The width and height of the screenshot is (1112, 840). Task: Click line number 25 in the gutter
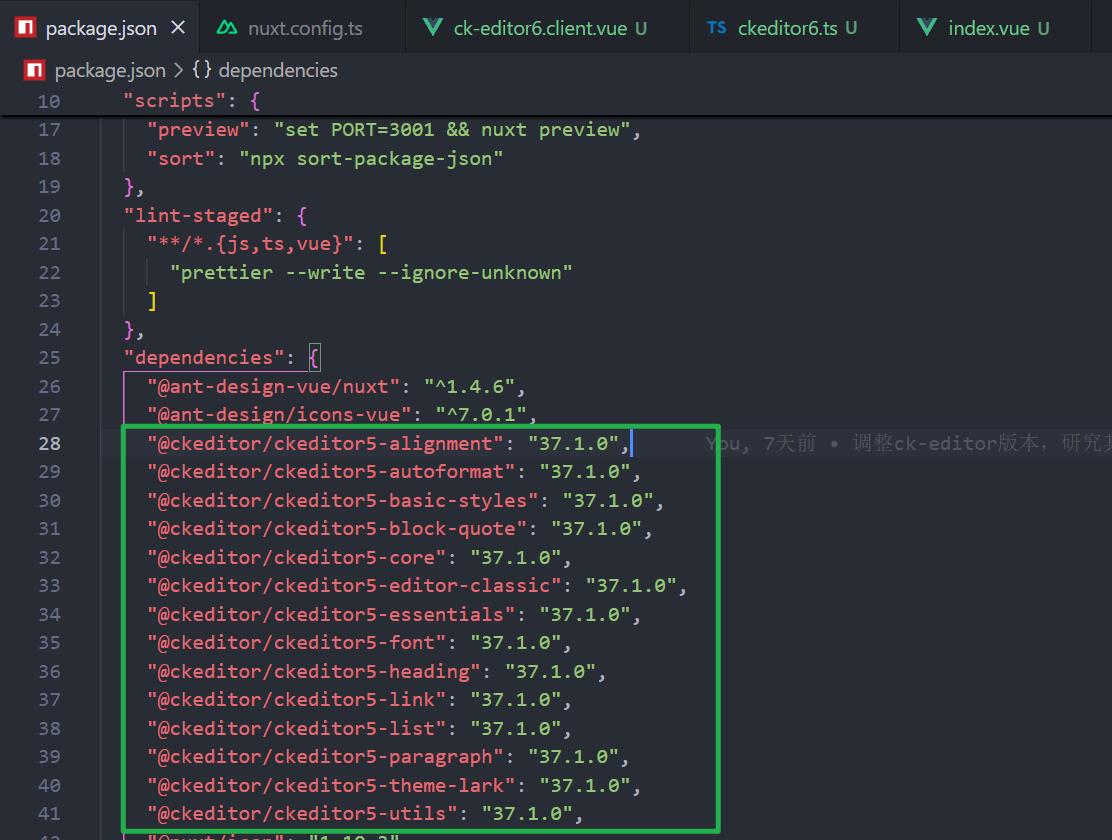click(50, 358)
